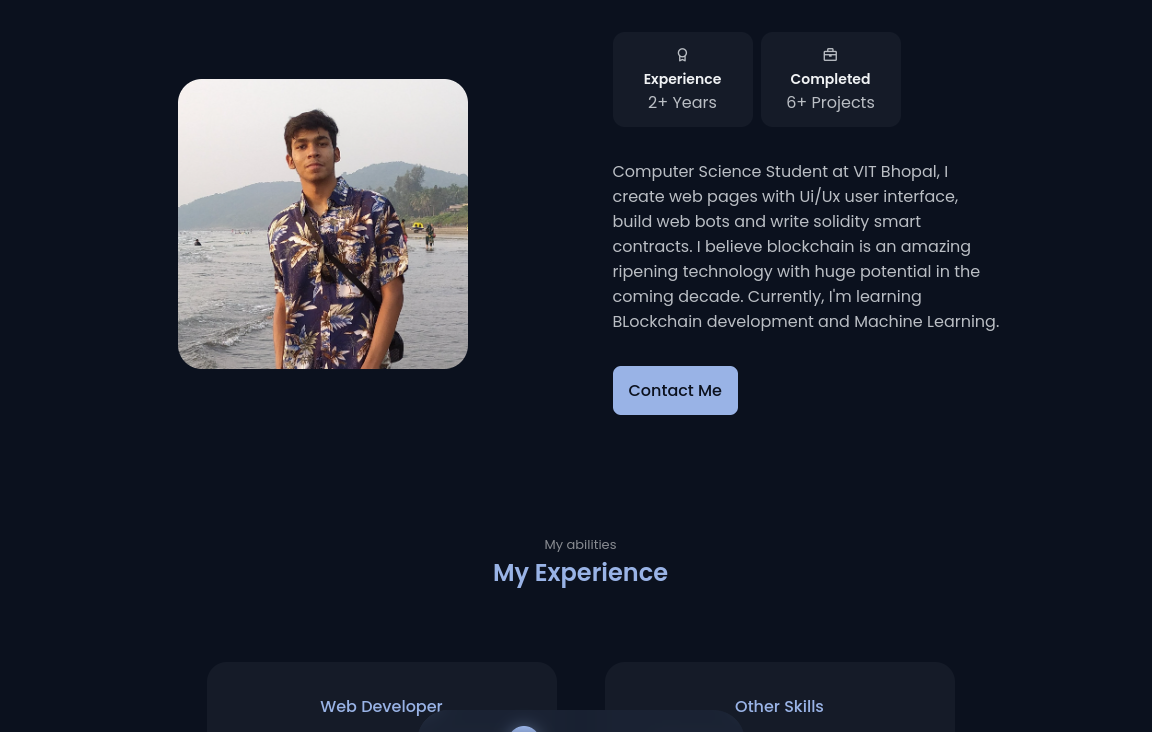Select the Completed 6+ Projects card

(831, 79)
